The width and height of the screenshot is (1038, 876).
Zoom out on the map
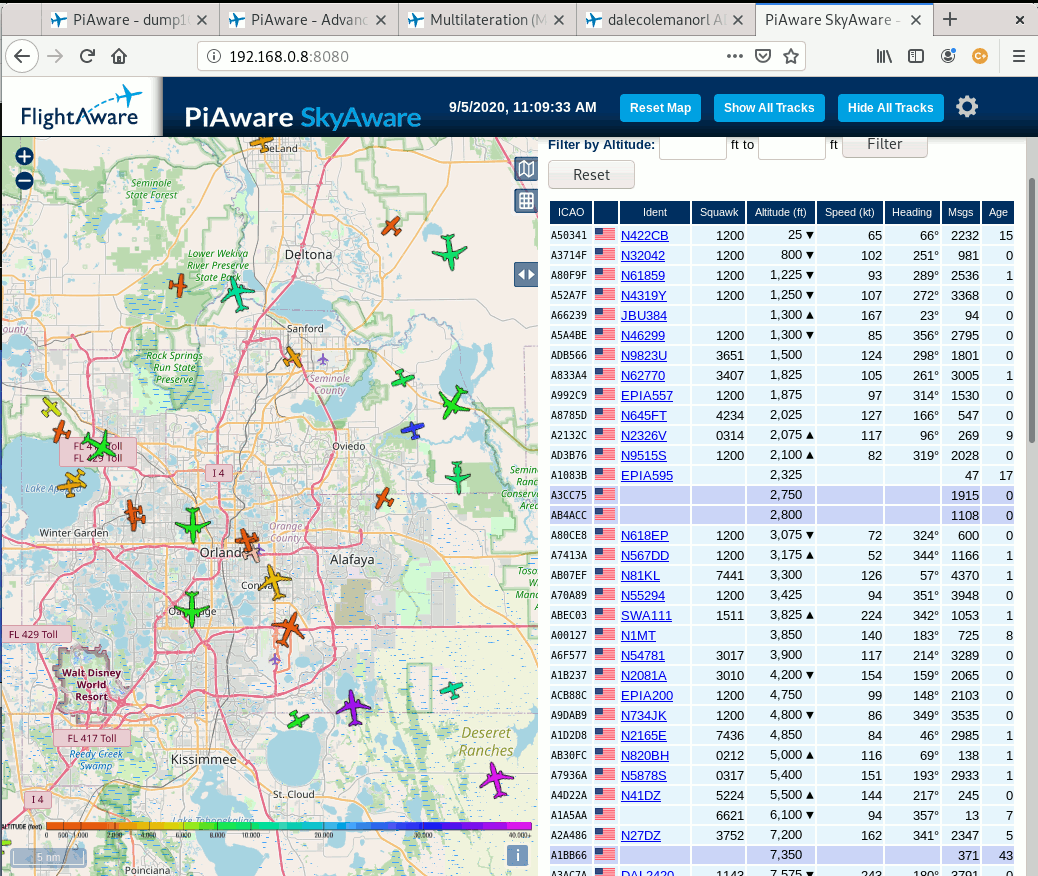pos(24,180)
